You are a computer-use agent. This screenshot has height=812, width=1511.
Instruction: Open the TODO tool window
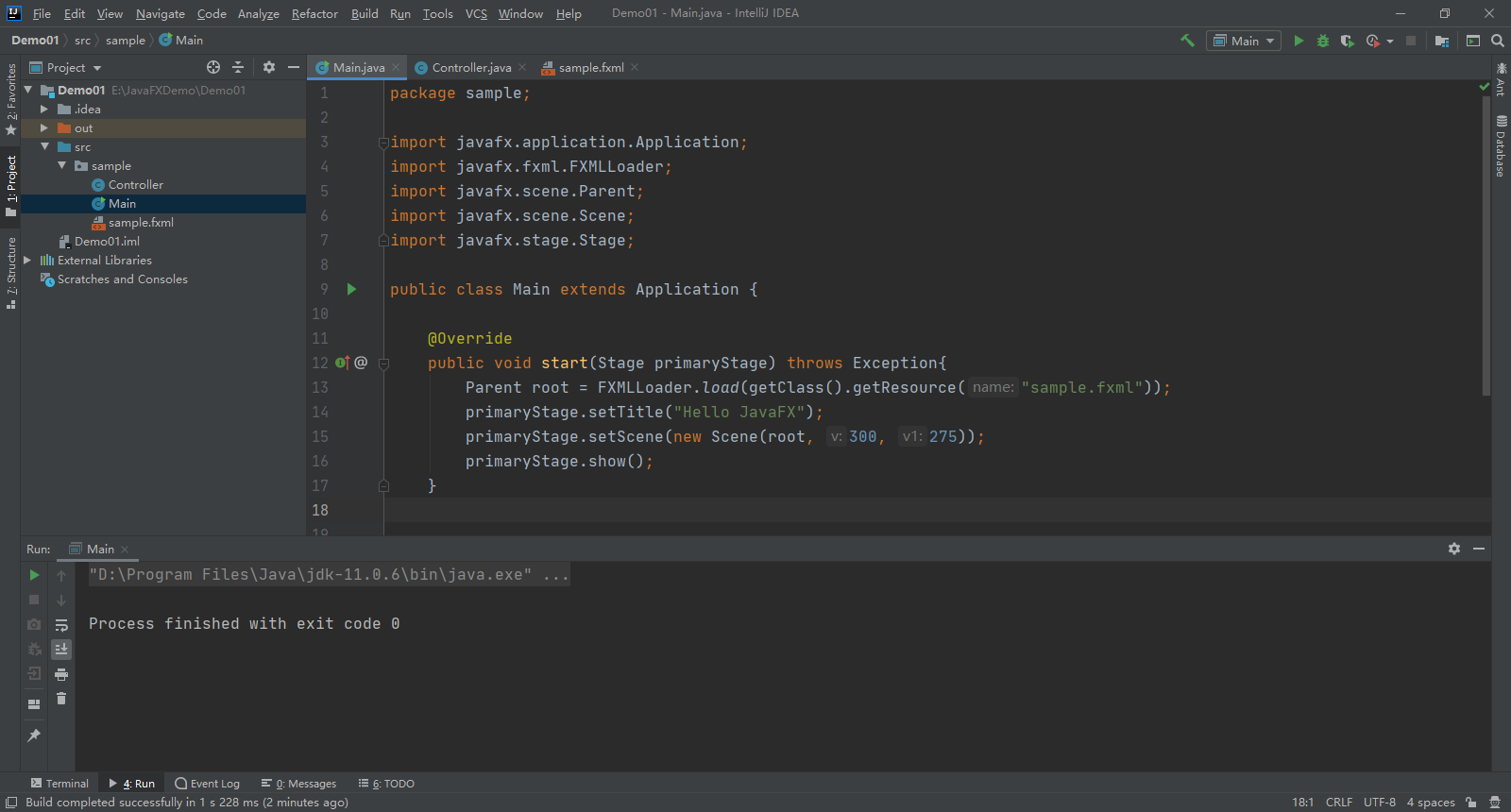(x=387, y=784)
